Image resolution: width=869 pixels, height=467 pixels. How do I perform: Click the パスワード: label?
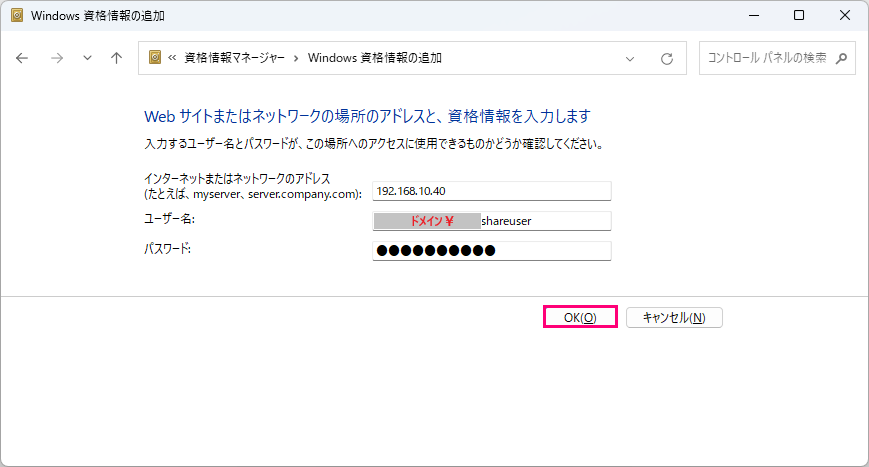[x=167, y=249]
